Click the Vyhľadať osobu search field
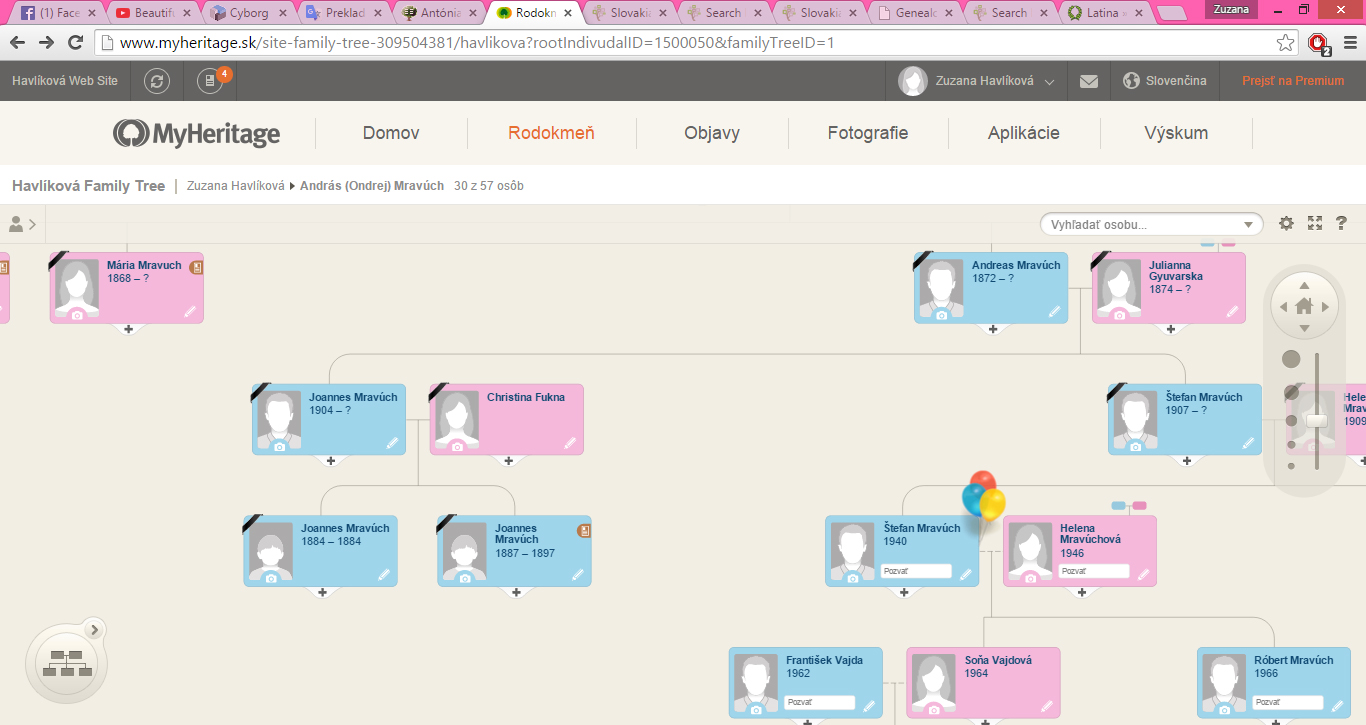 pyautogui.click(x=1140, y=225)
